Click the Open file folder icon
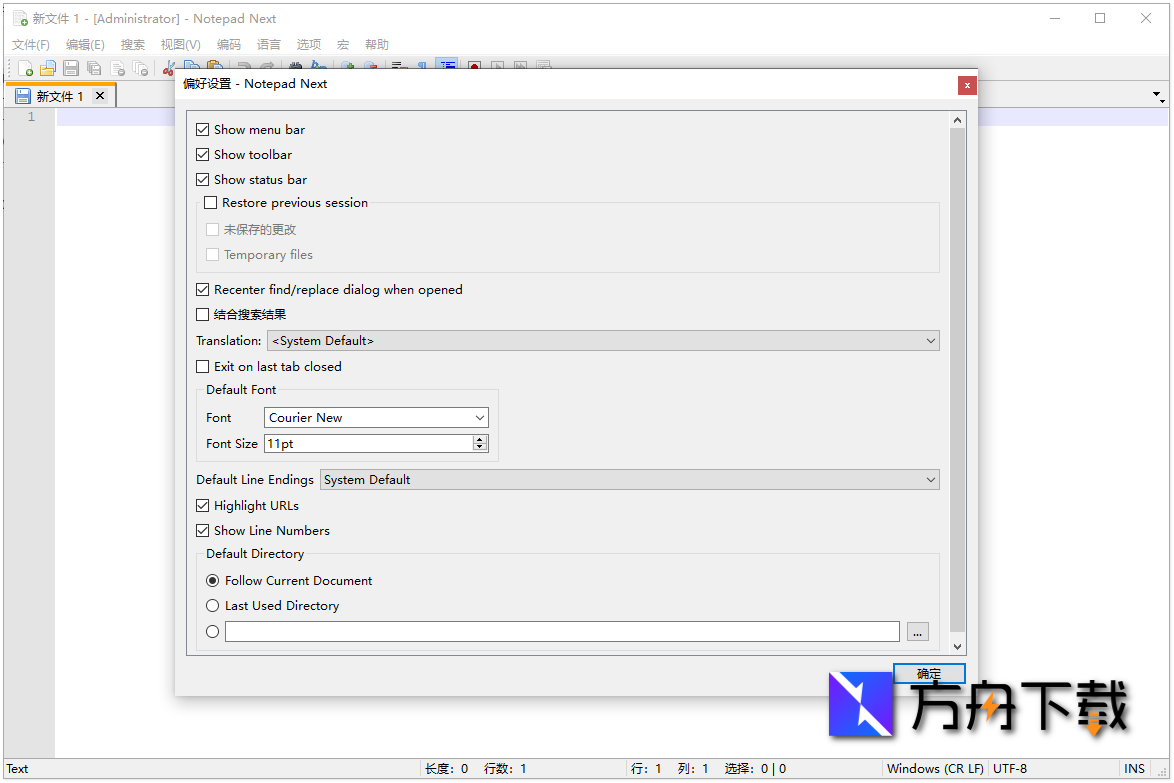 48,68
